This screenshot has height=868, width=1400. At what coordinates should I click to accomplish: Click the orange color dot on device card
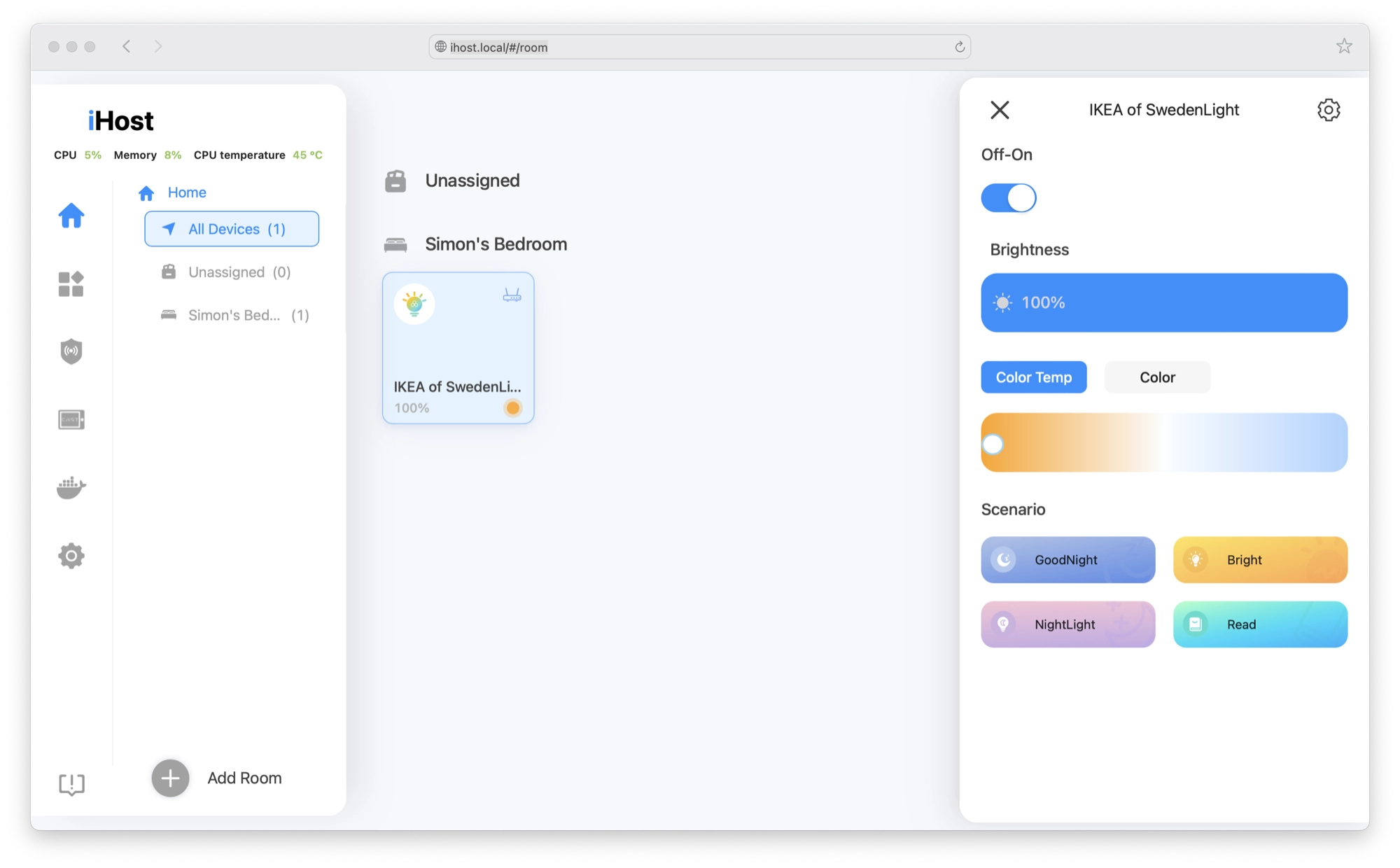click(513, 407)
